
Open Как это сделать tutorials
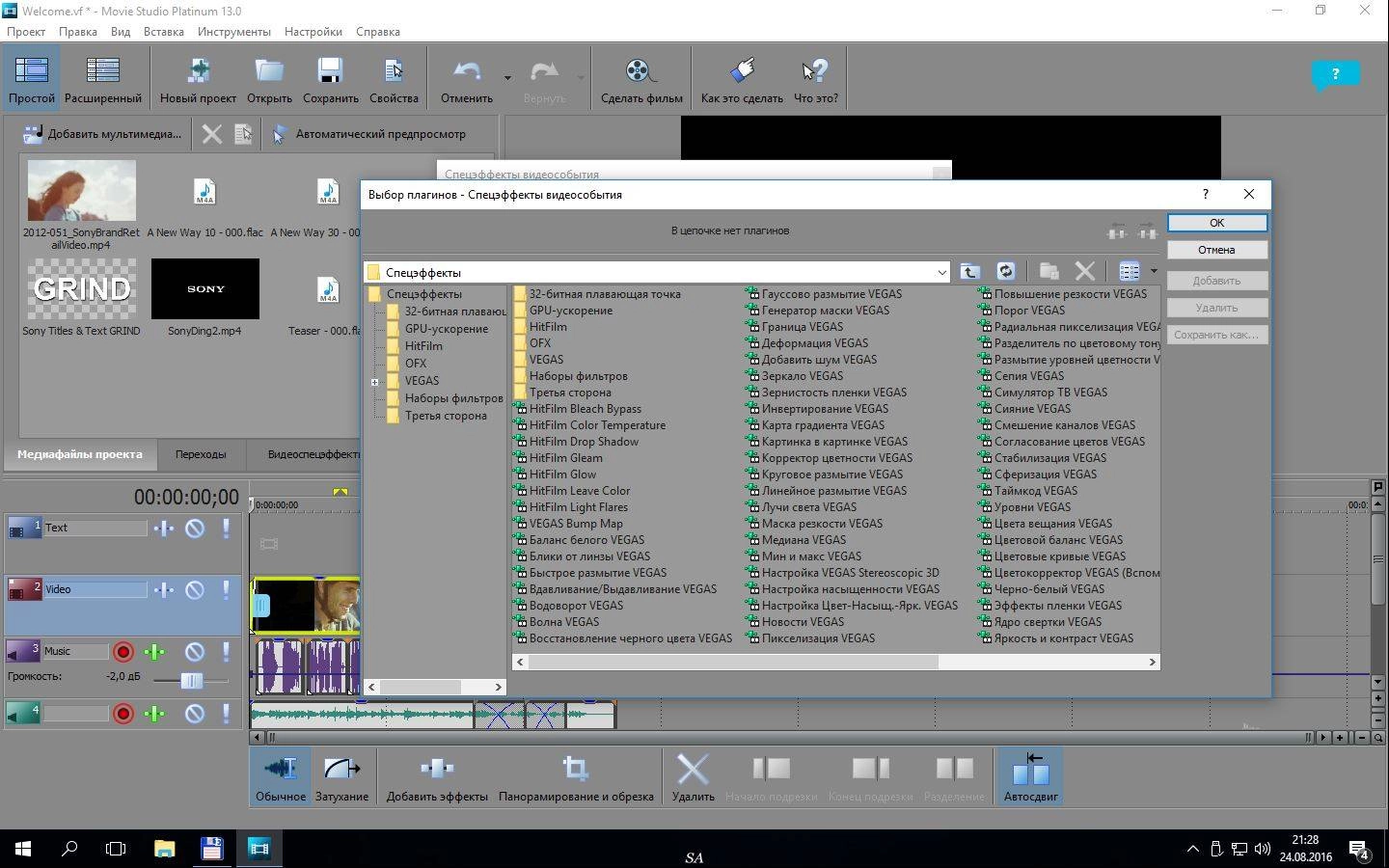pyautogui.click(x=742, y=78)
